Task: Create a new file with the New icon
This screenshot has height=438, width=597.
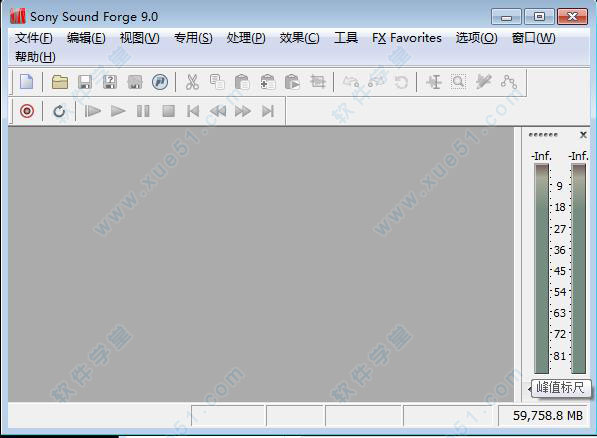Action: point(27,82)
